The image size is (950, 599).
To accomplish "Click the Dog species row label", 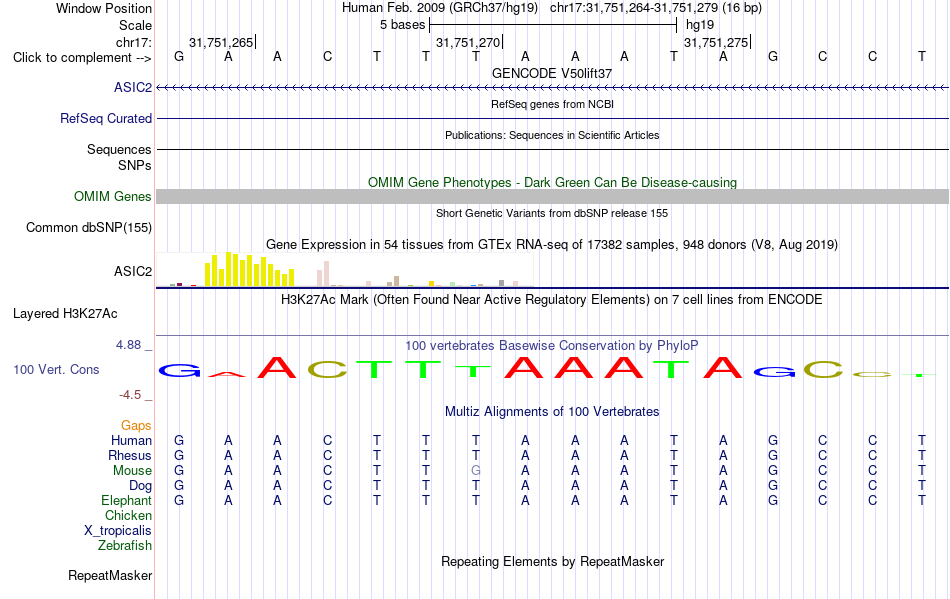I will 141,486.
